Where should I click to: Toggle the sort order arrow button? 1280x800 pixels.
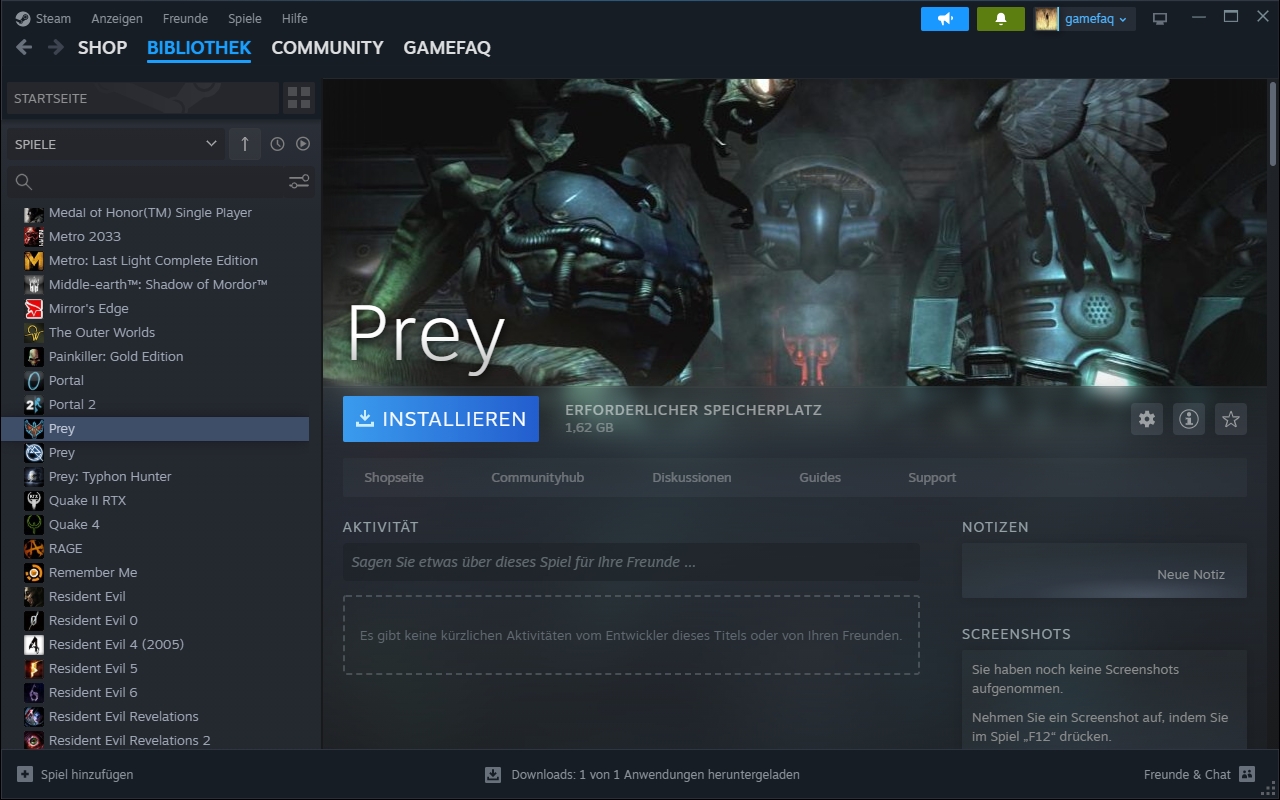pyautogui.click(x=245, y=144)
